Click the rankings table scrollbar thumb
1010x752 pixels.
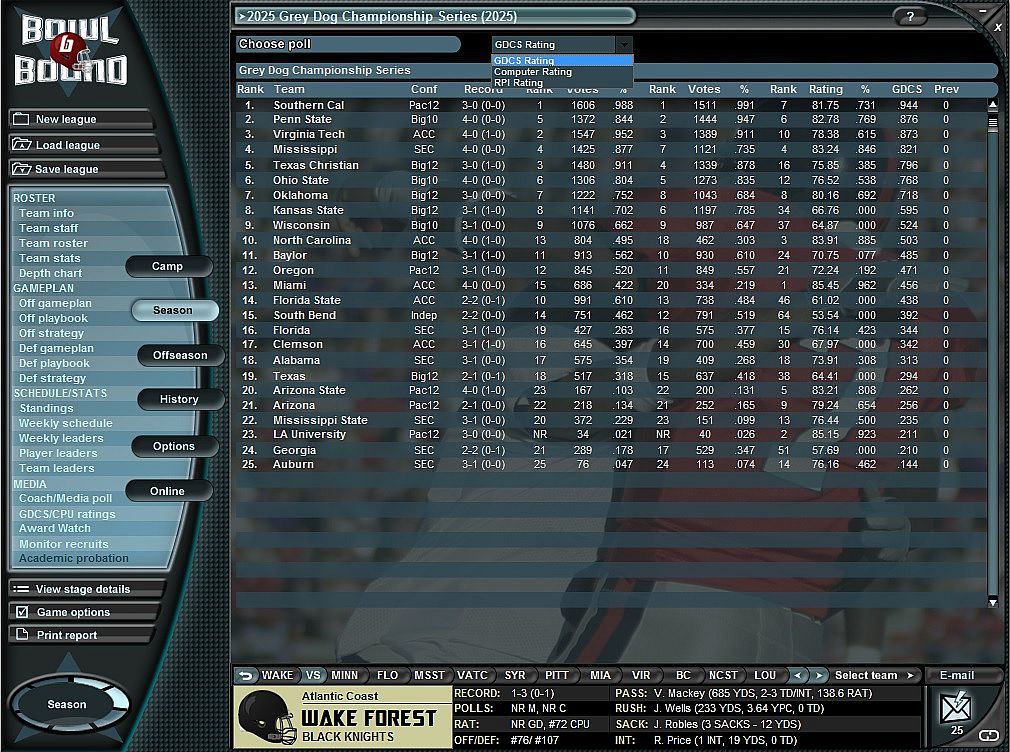pyautogui.click(x=993, y=121)
